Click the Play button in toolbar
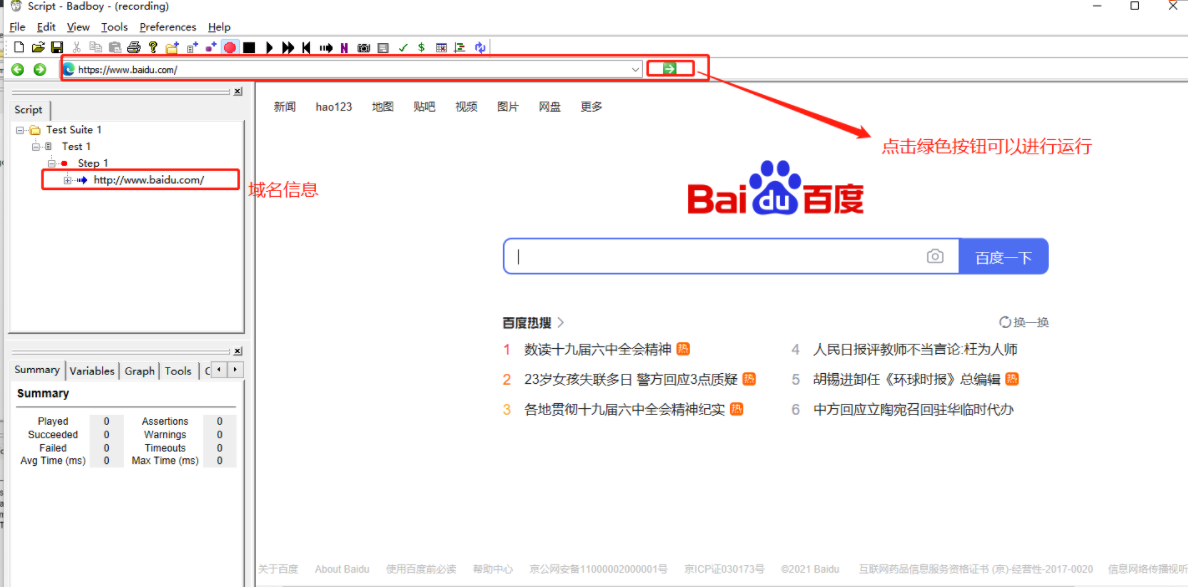The width and height of the screenshot is (1188, 587). pos(269,48)
